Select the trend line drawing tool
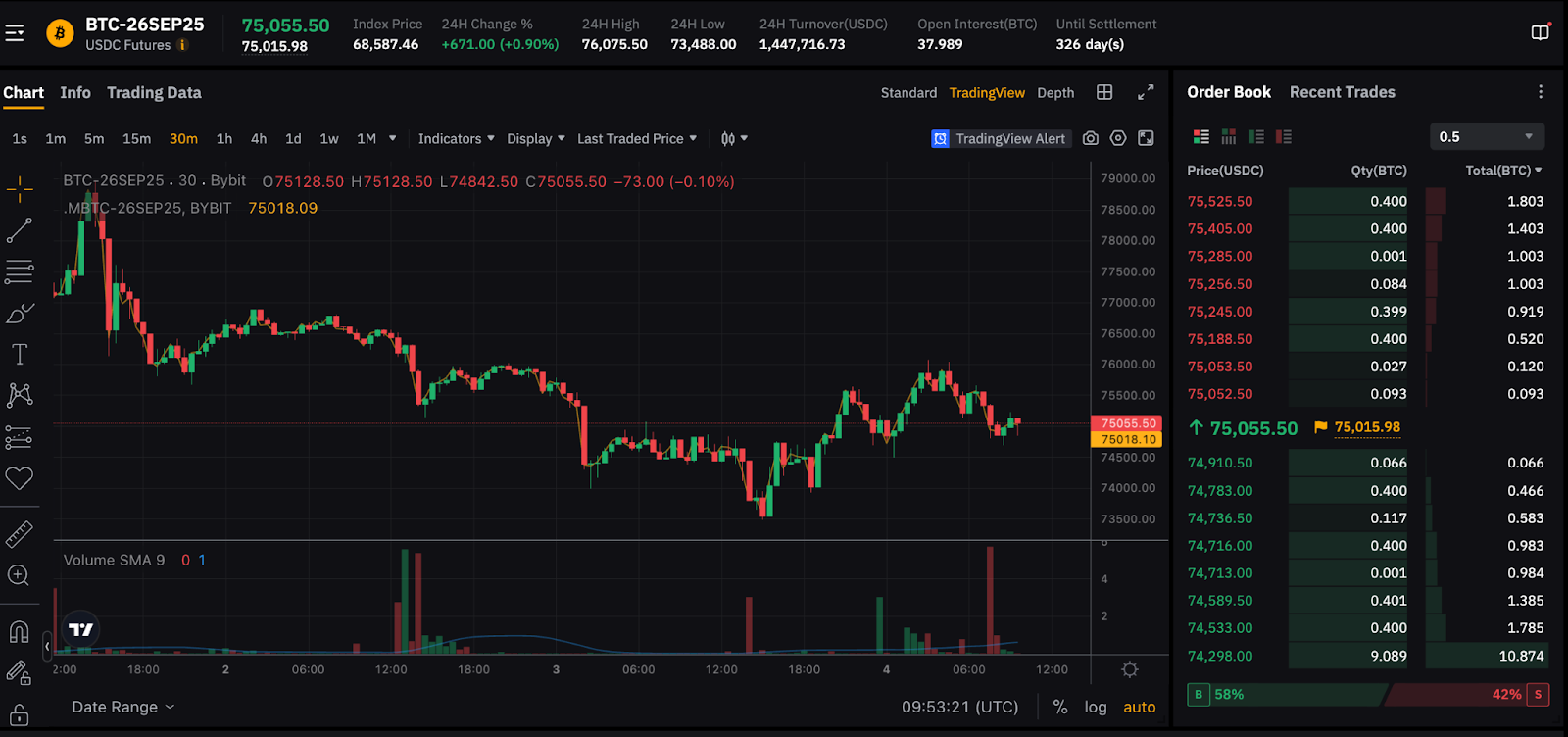The width and height of the screenshot is (1568, 737). [x=20, y=230]
